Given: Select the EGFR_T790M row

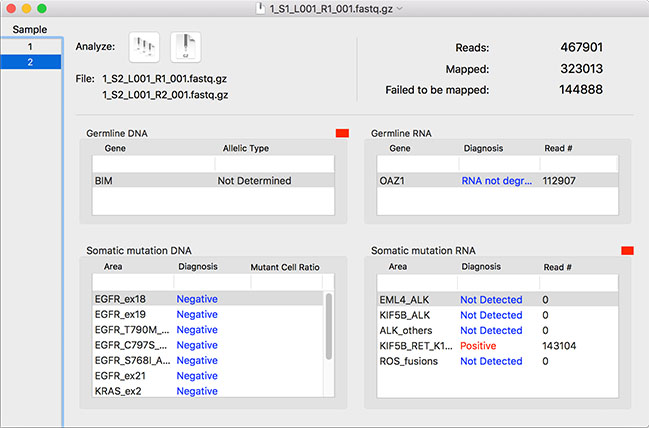Looking at the screenshot, I should coord(208,329).
